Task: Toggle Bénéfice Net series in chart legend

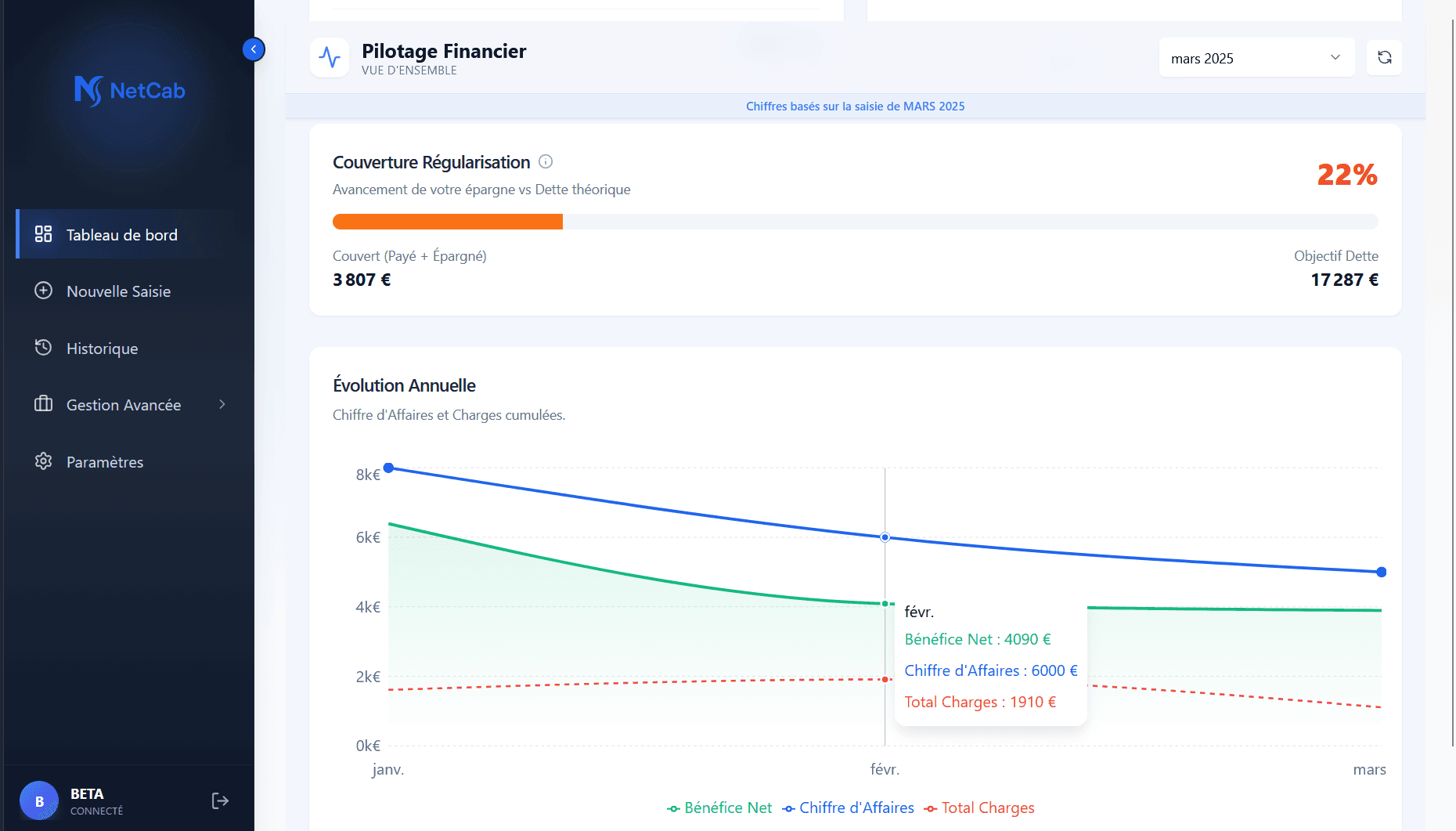Action: (719, 808)
